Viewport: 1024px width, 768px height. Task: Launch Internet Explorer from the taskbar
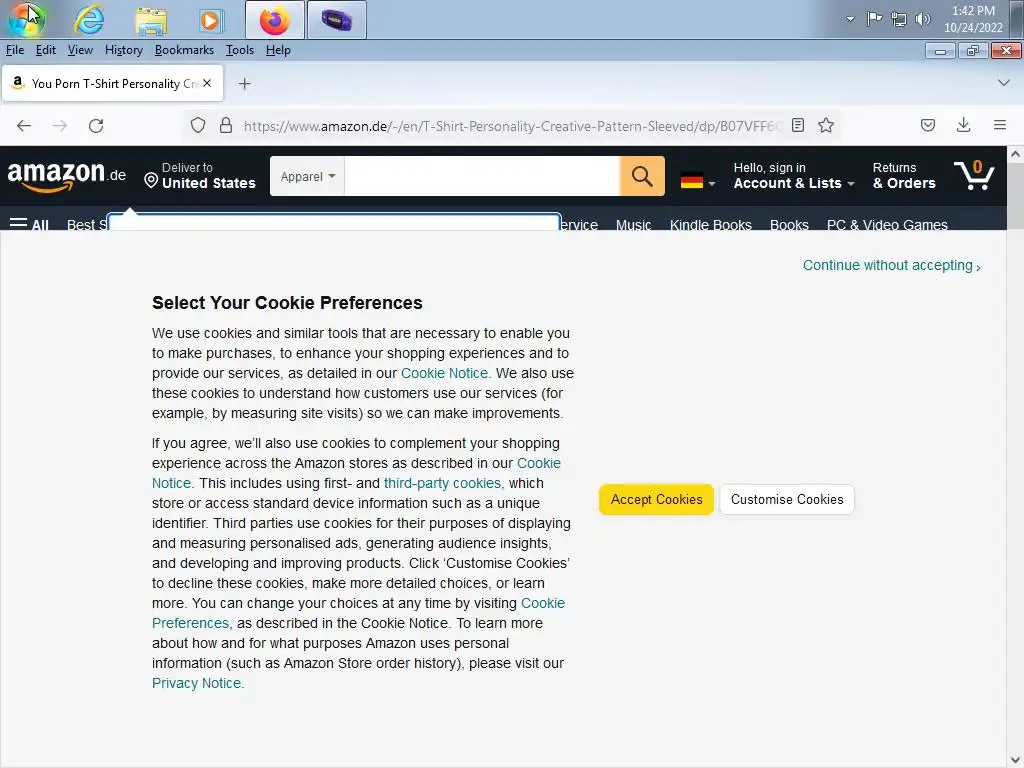tap(89, 20)
